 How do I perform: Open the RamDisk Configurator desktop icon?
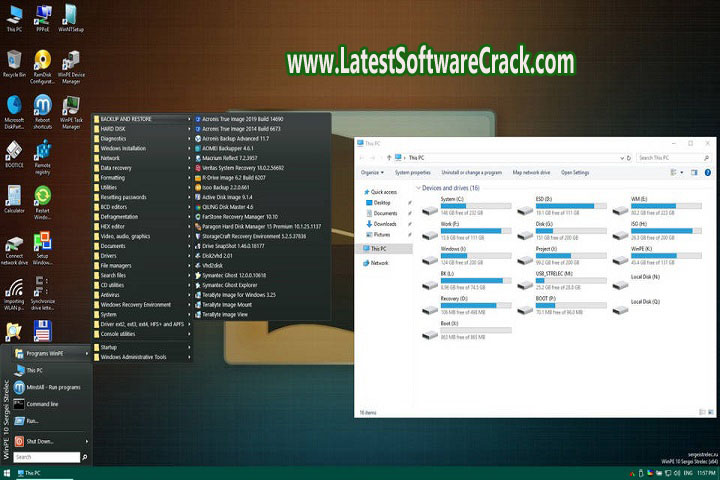[x=43, y=67]
